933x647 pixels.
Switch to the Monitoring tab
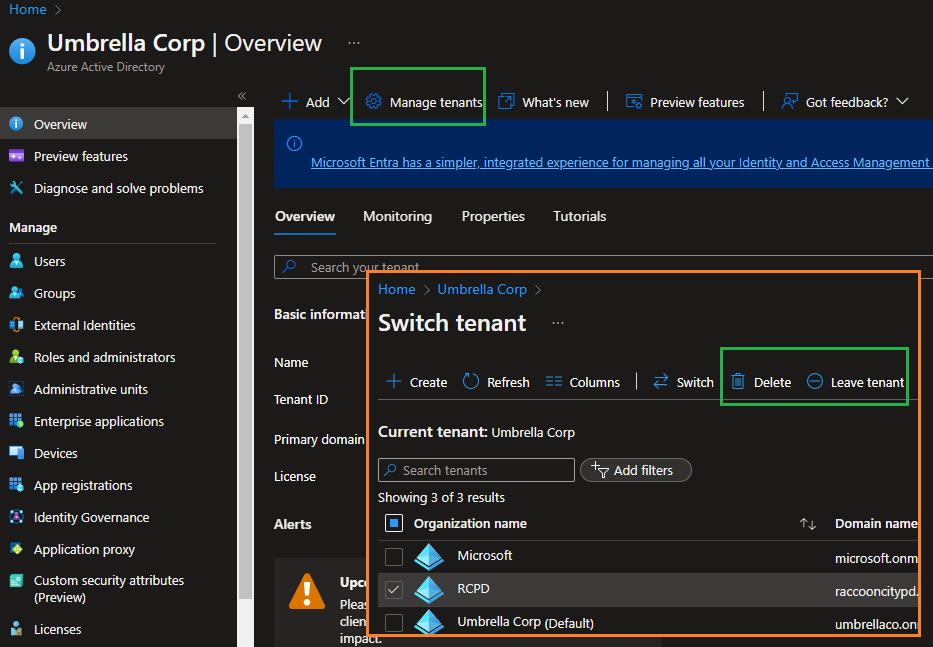(x=397, y=216)
